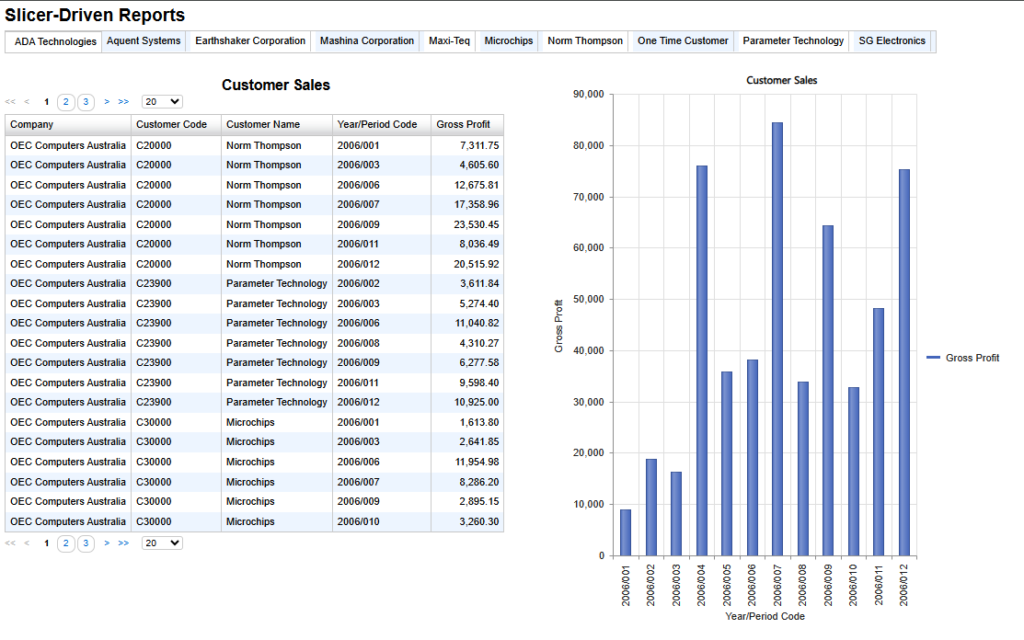
Task: Open the bottom rows-per-page dropdown
Action: pos(162,543)
